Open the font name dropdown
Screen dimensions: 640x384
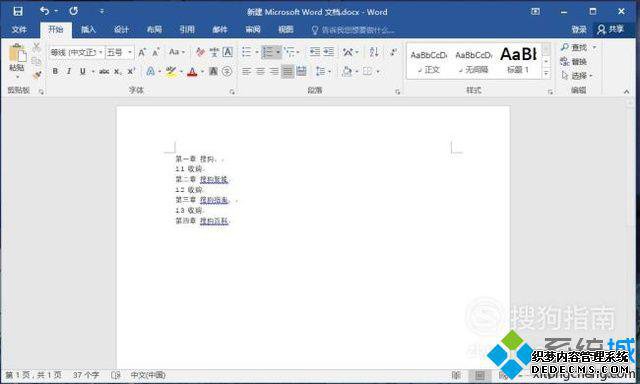click(100, 52)
